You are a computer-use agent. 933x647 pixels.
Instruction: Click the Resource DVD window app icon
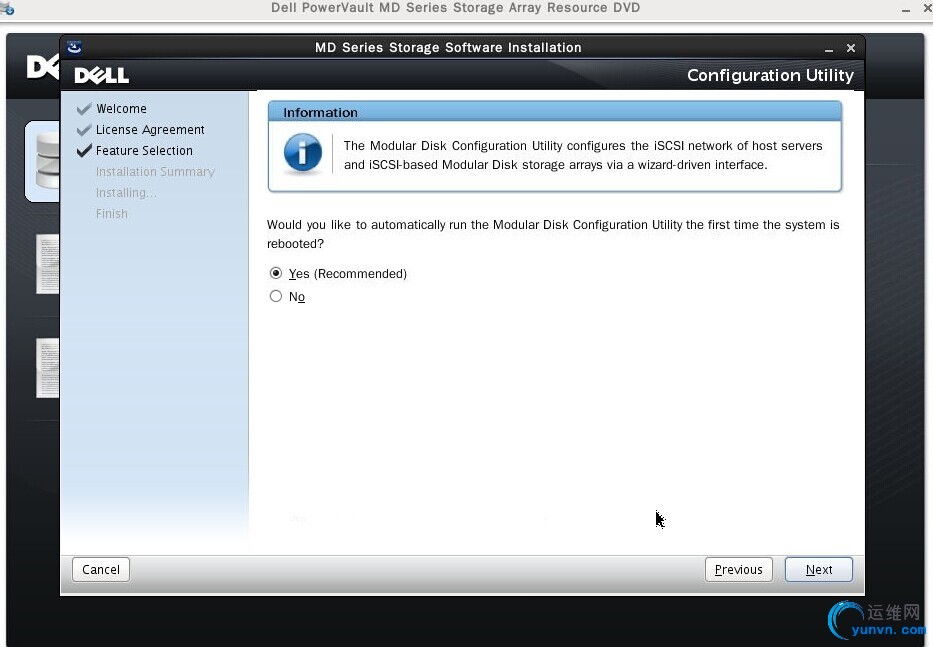pos(7,8)
